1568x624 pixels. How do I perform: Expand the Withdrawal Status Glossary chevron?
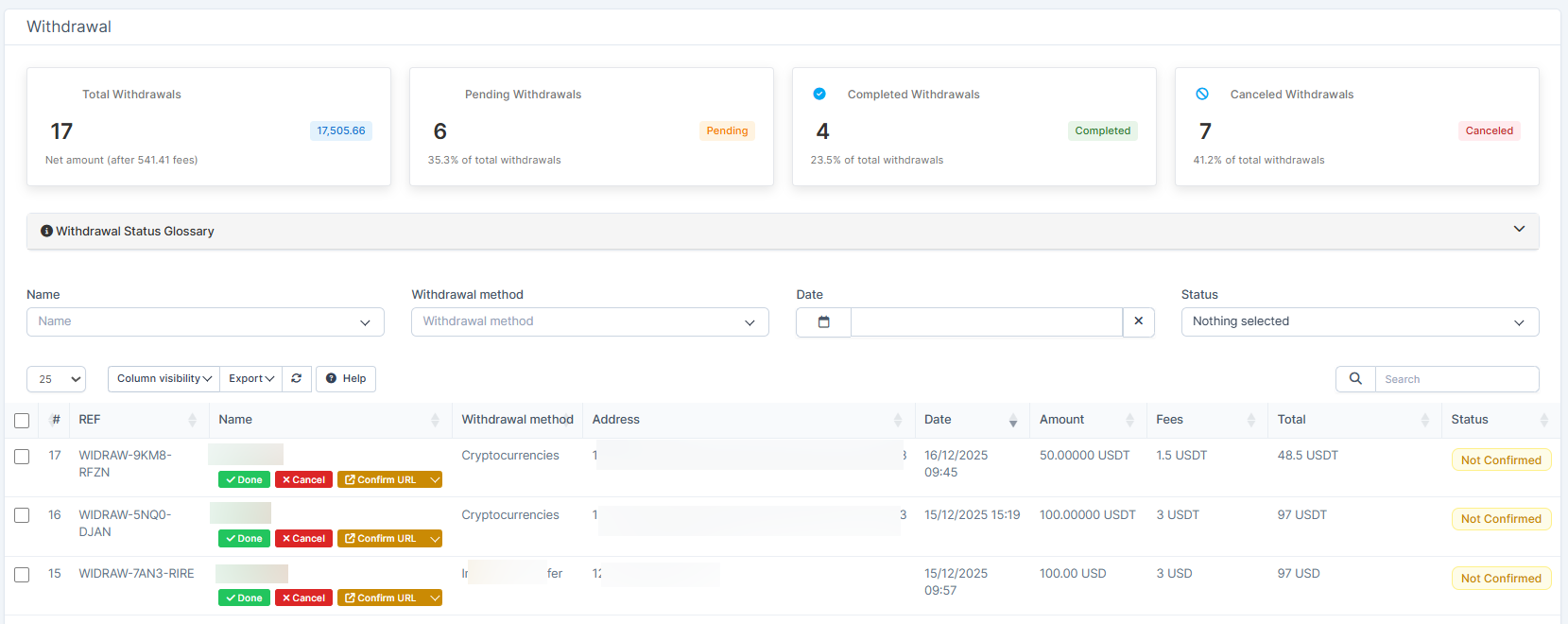point(1519,229)
